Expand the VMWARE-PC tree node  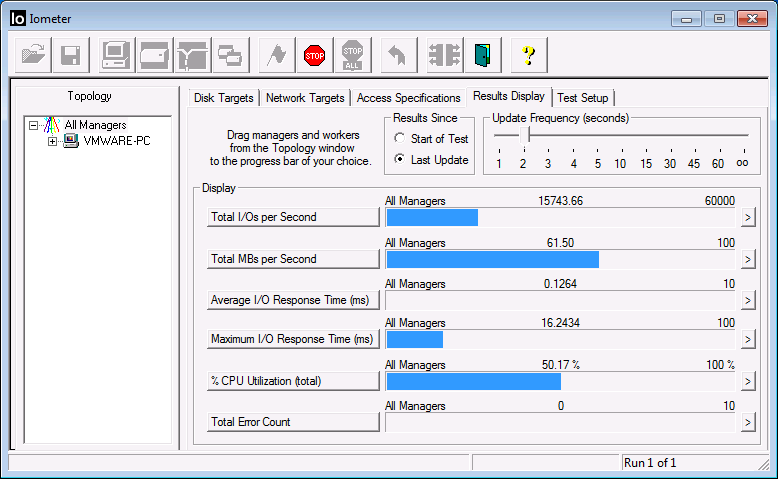click(52, 141)
